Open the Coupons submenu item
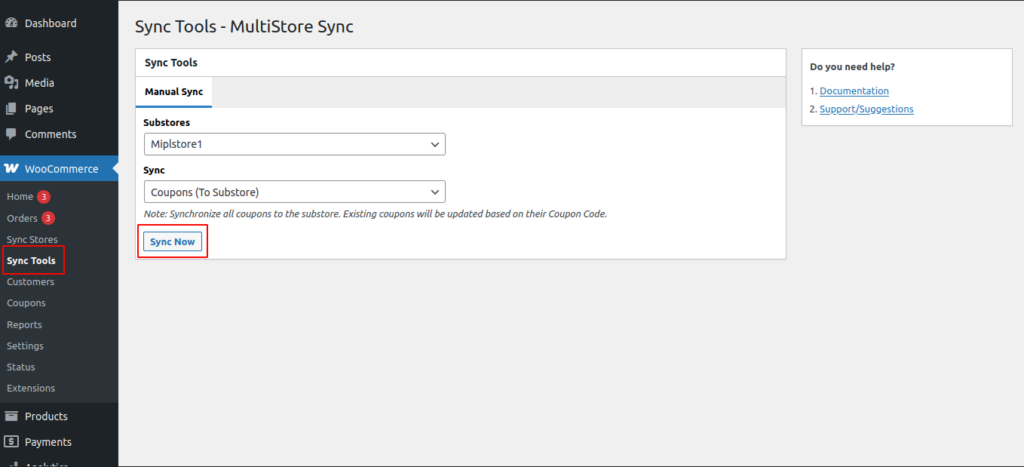Viewport: 1024px width, 467px height. click(x=26, y=303)
